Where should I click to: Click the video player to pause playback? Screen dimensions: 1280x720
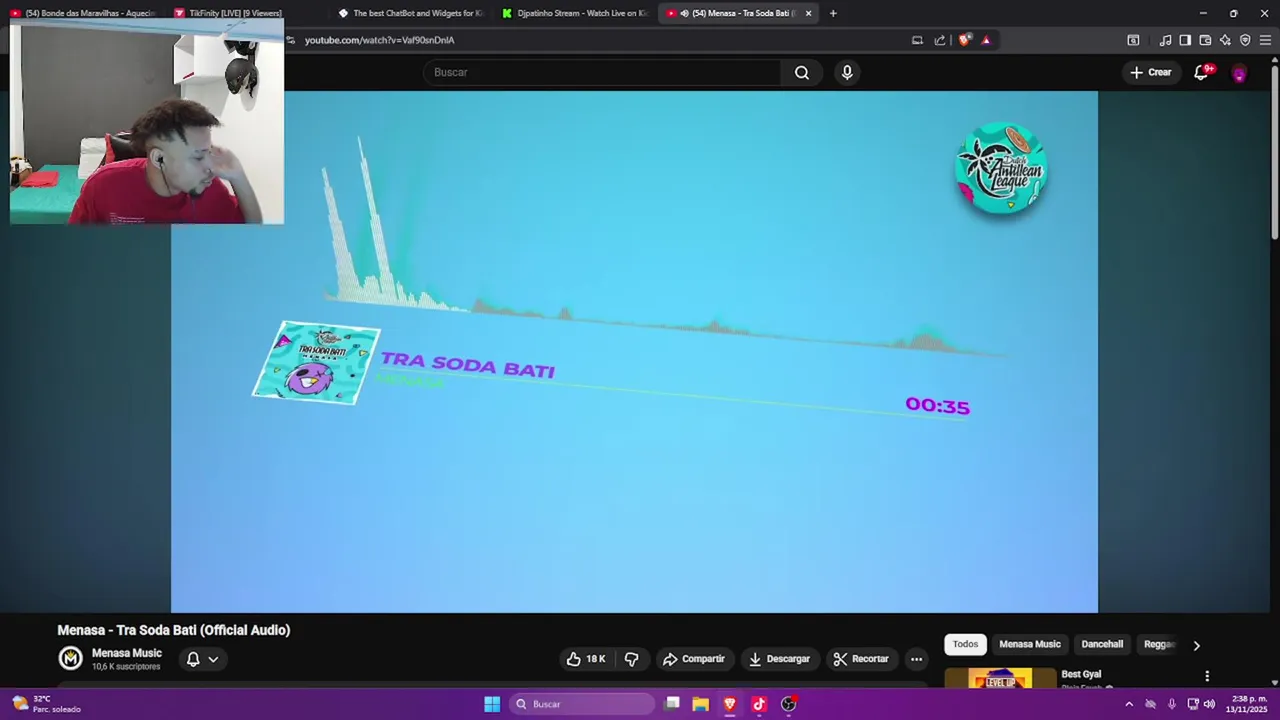(634, 352)
